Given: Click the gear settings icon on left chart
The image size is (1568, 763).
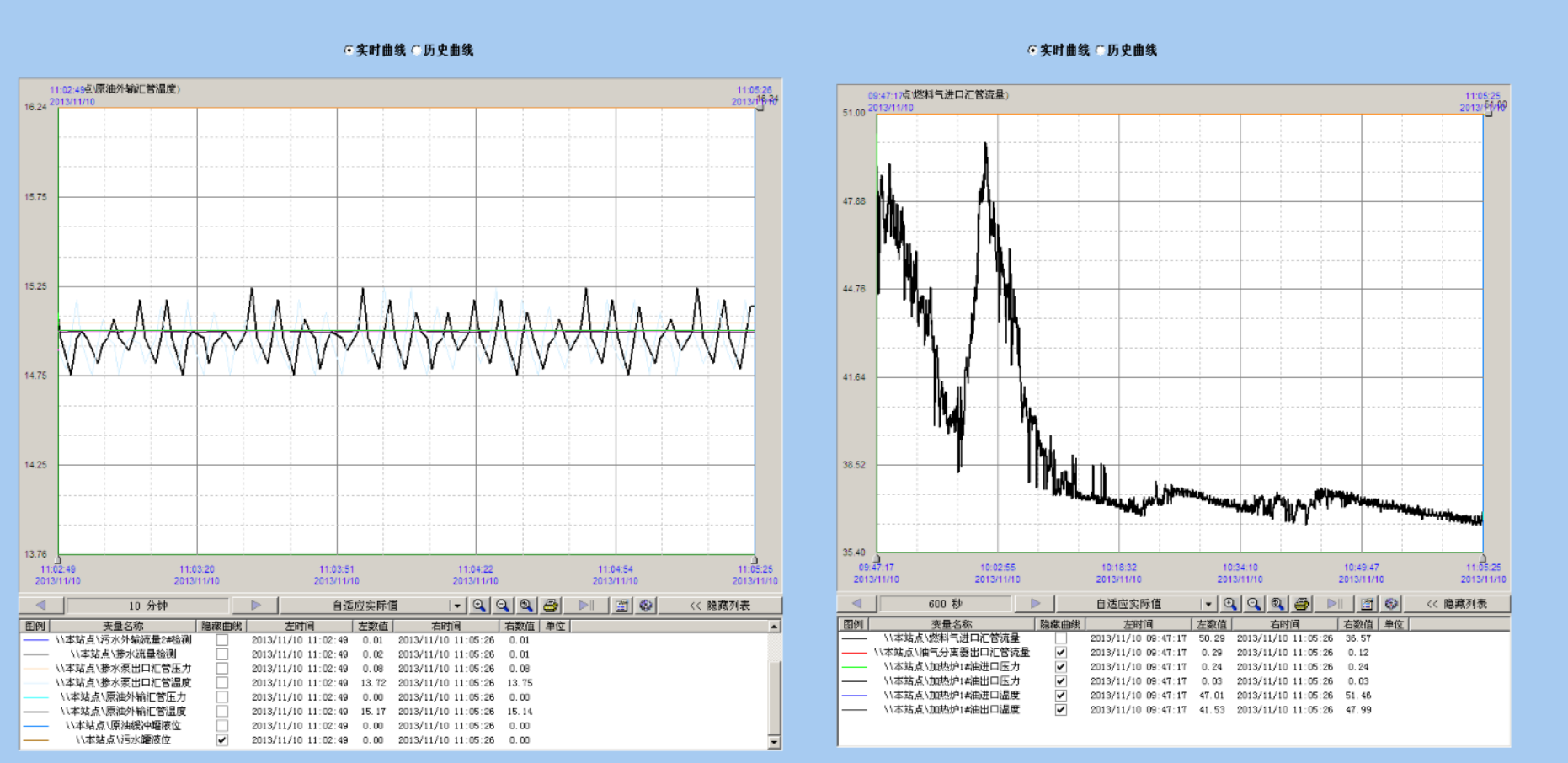Looking at the screenshot, I should click(646, 605).
